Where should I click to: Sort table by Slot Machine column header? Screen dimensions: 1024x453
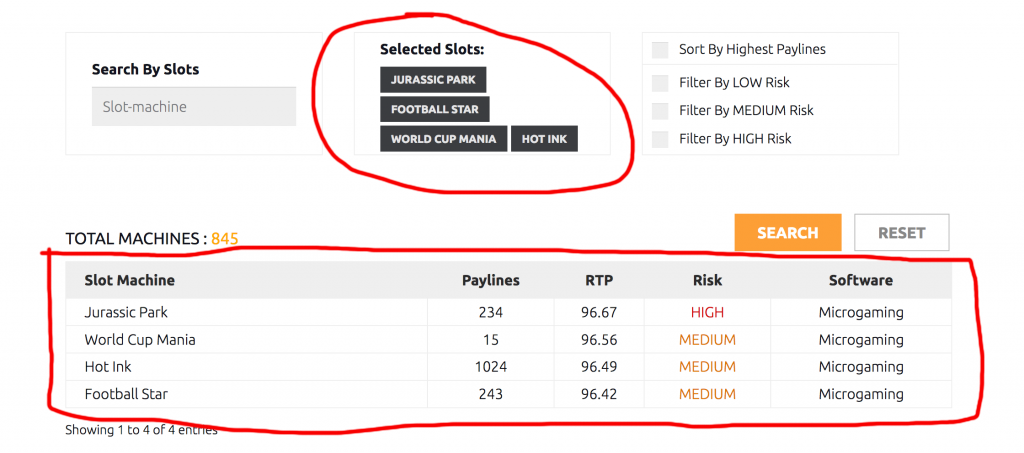129,280
